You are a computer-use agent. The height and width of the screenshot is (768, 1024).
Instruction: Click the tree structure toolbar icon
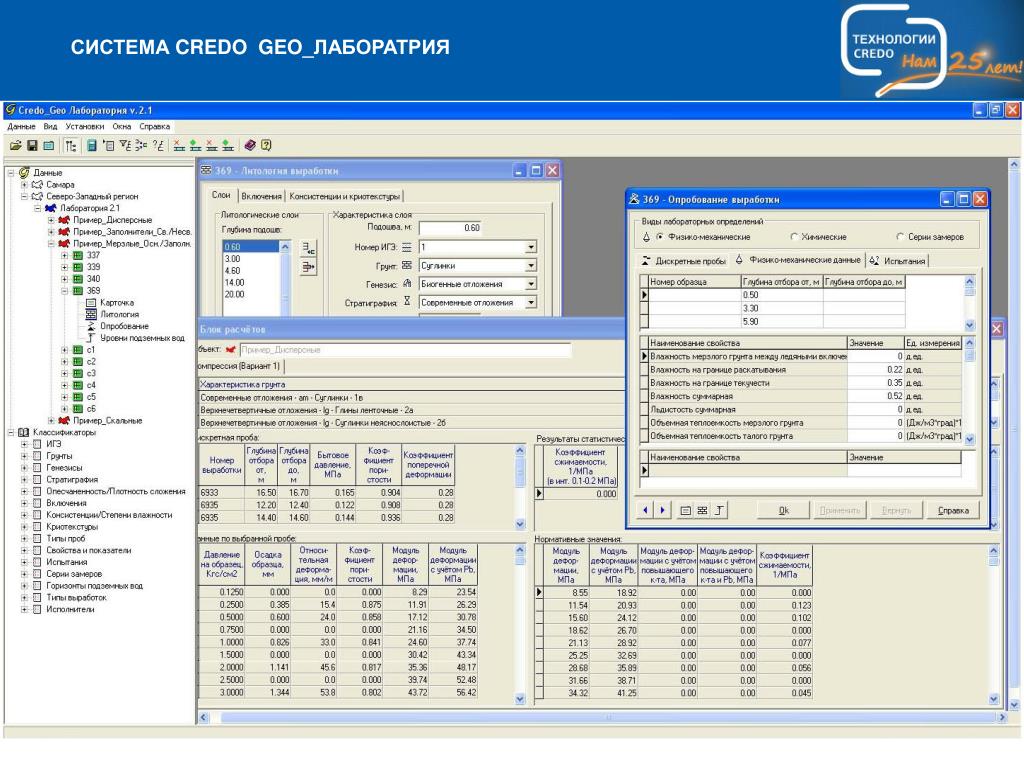(71, 146)
